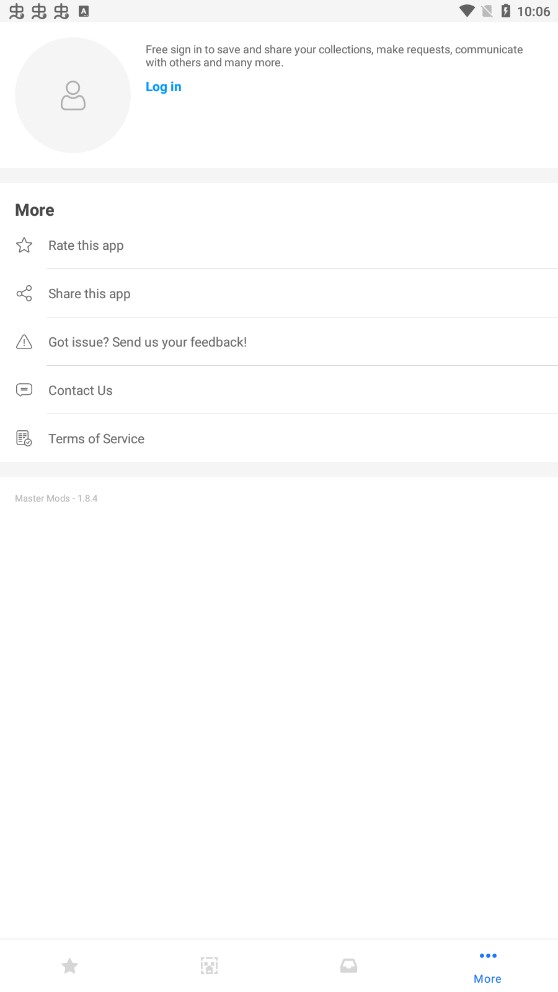558x992 pixels.
Task: Click the Log in link
Action: 163,87
